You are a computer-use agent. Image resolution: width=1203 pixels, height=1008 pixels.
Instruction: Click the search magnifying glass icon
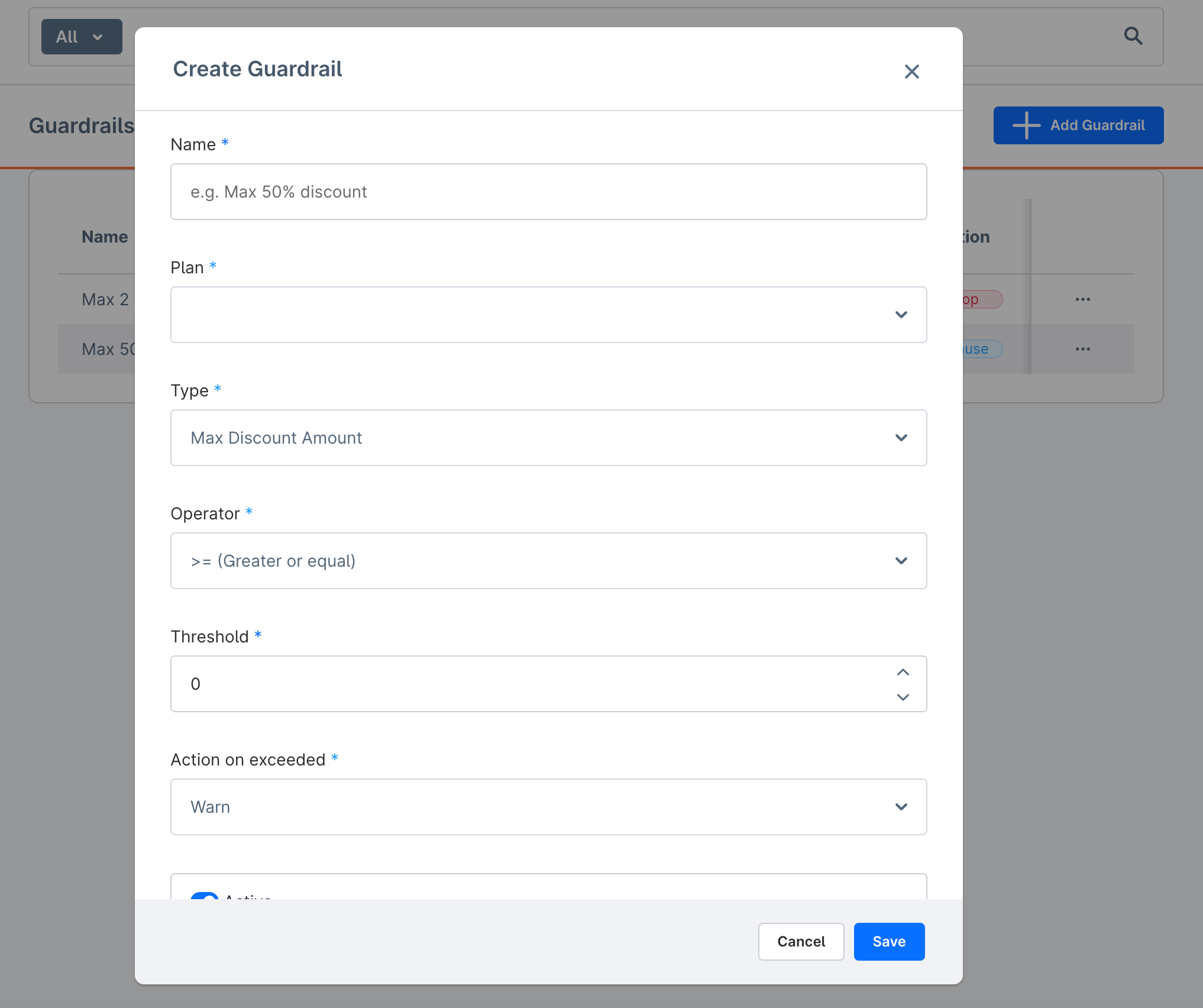1133,36
